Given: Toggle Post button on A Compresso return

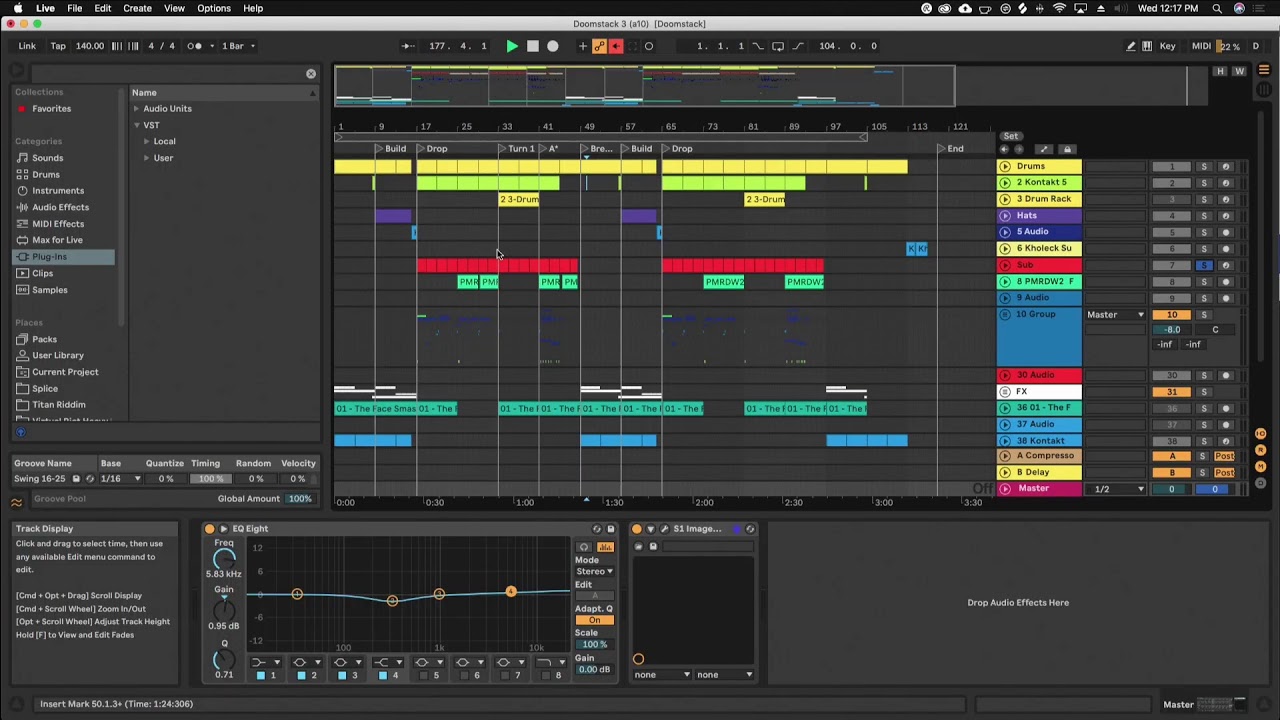Looking at the screenshot, I should 1224,456.
